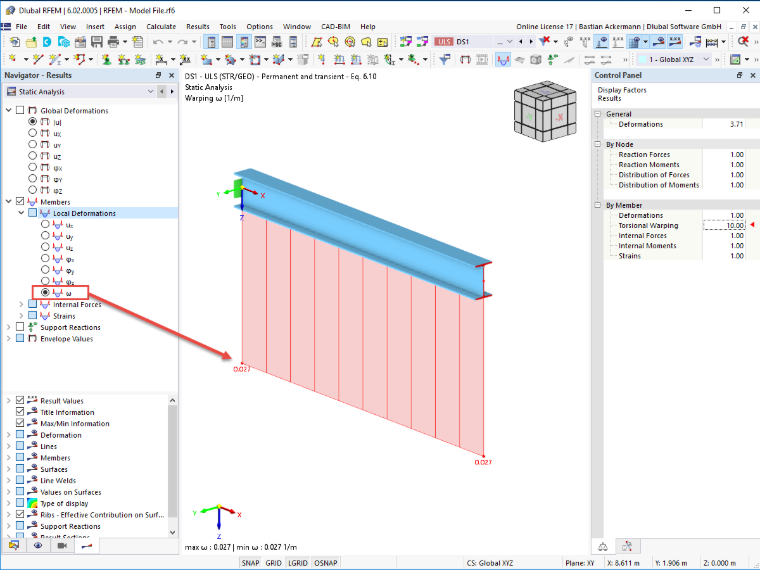
Task: Click the new nodal support icon
Action: point(106,59)
